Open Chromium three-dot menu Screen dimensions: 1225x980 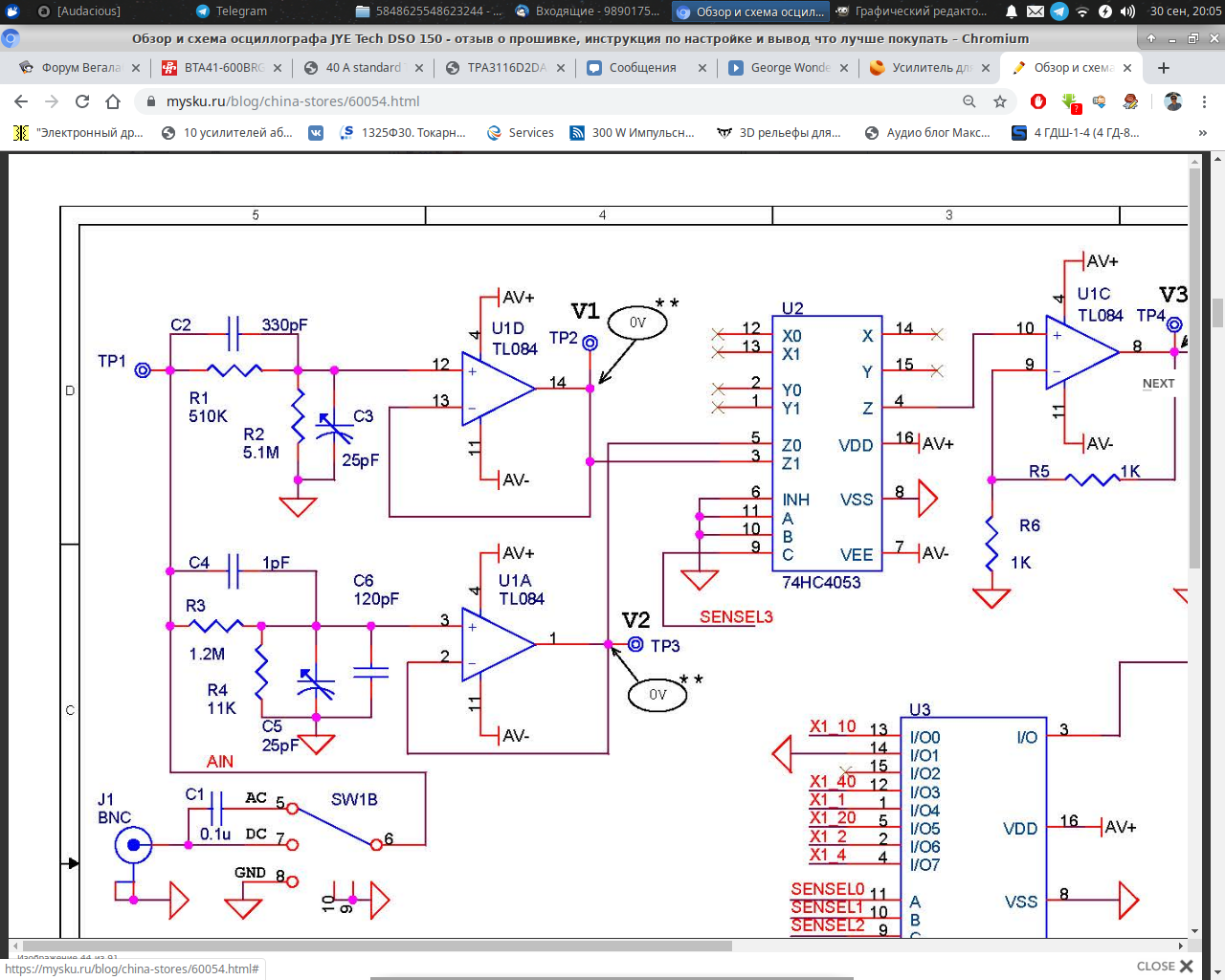click(x=1204, y=101)
